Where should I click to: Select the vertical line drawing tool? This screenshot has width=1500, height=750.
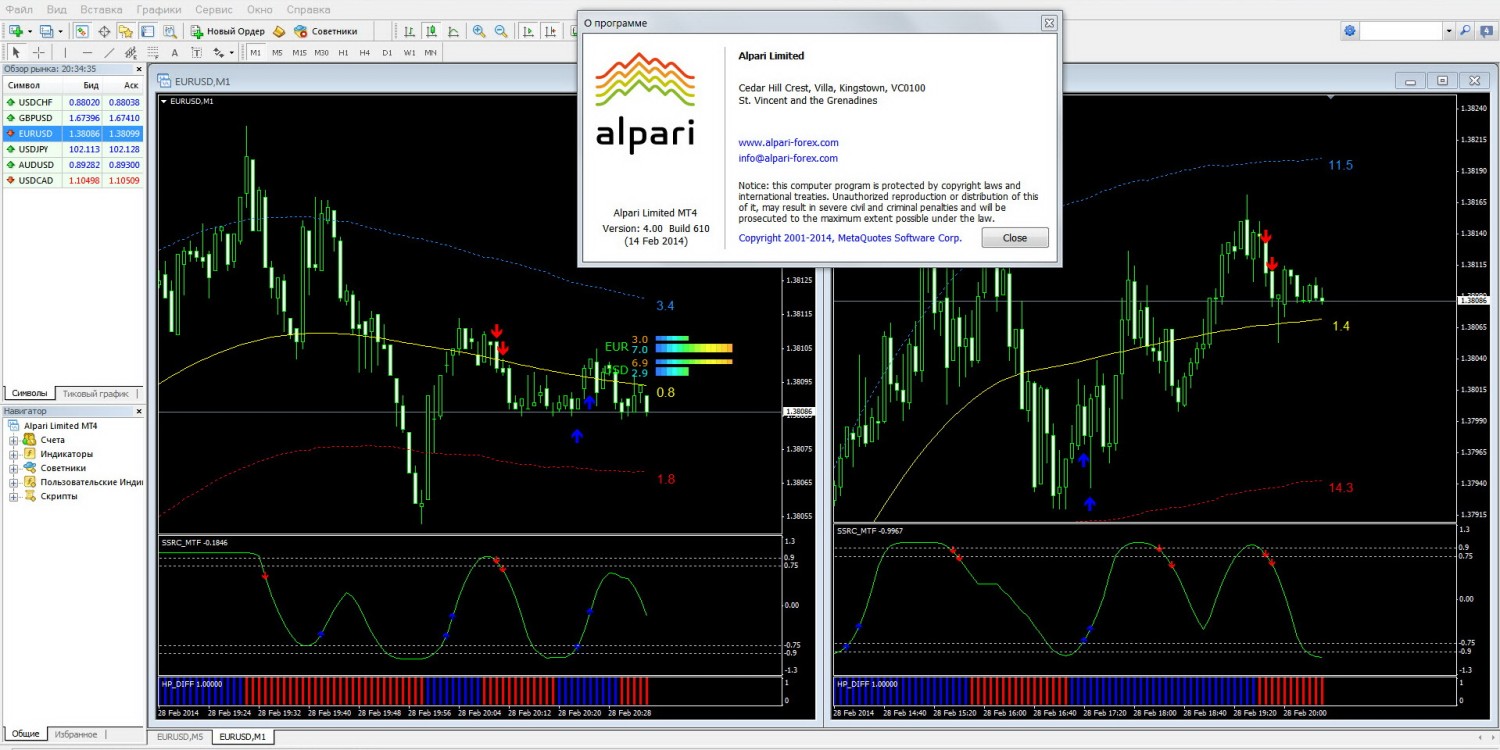click(65, 52)
